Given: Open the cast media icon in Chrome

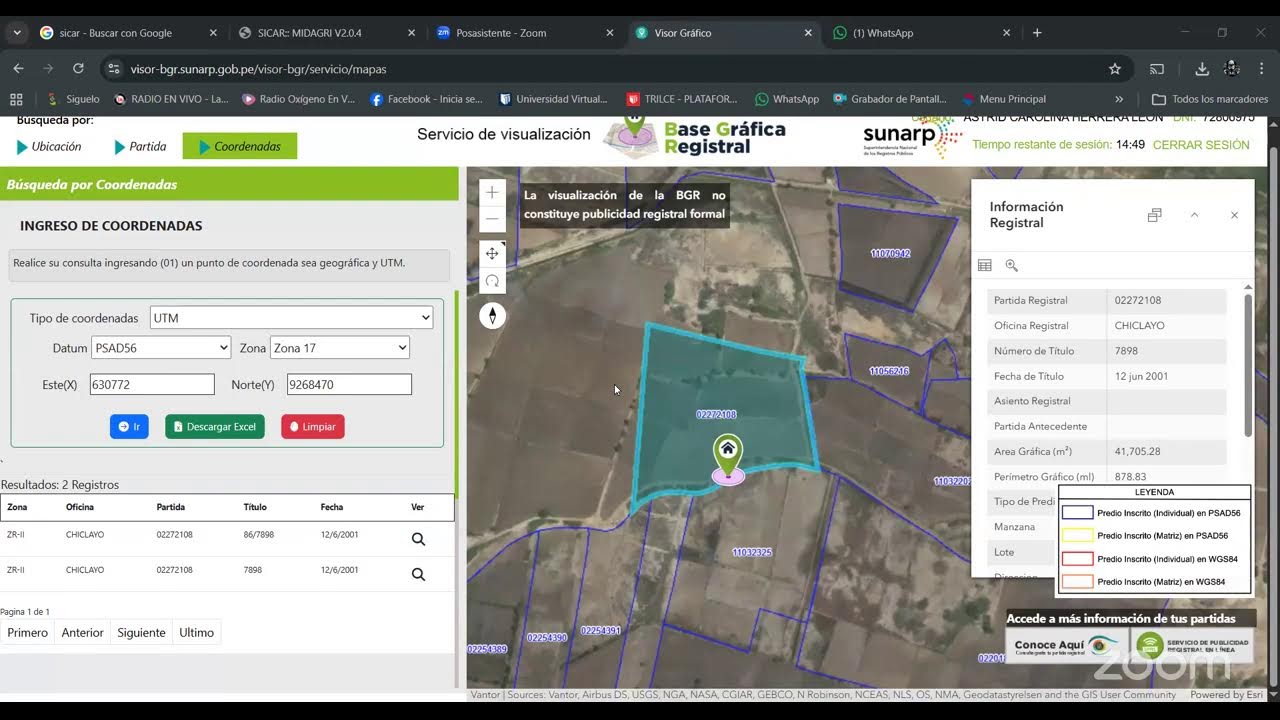Looking at the screenshot, I should pyautogui.click(x=1157, y=69).
